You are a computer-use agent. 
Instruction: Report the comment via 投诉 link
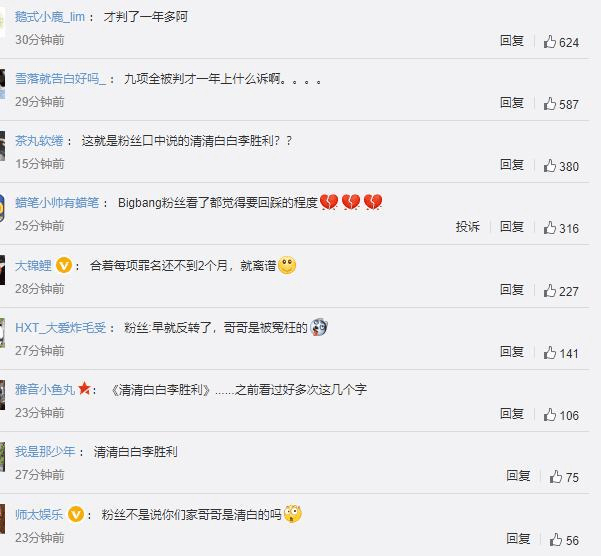[x=468, y=226]
